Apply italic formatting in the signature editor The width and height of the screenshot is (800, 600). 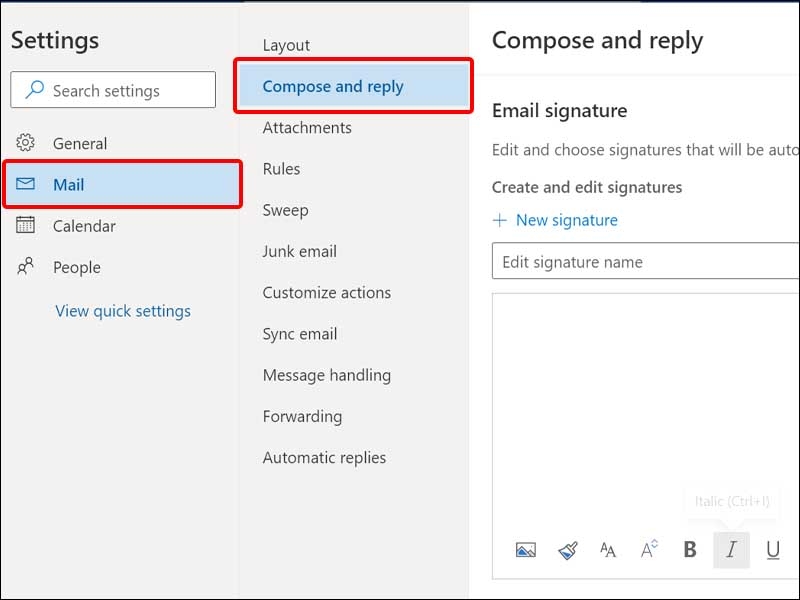point(731,549)
